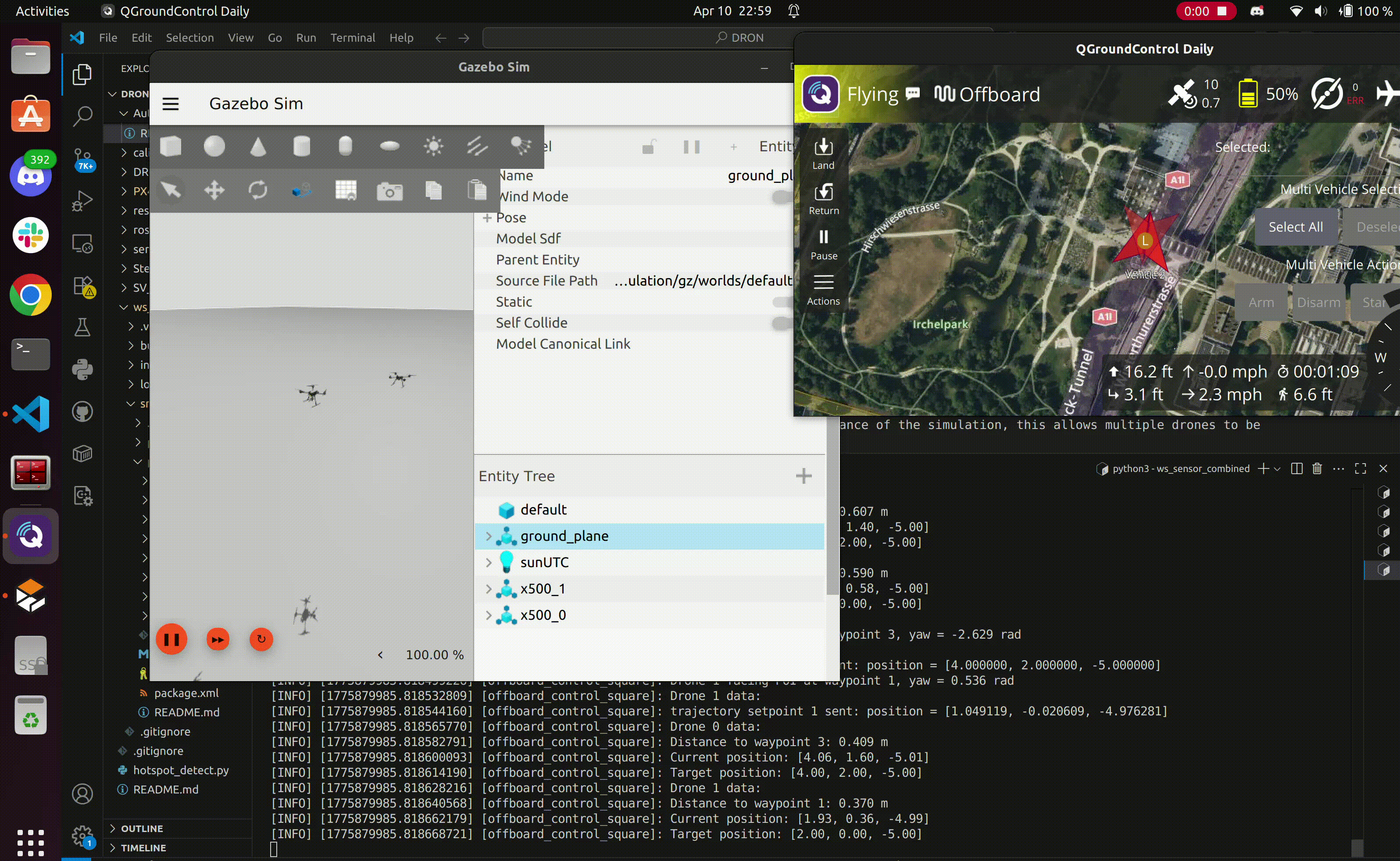Insert an ellipsoid shape in Gazebo
The width and height of the screenshot is (1400, 861).
pos(389,146)
